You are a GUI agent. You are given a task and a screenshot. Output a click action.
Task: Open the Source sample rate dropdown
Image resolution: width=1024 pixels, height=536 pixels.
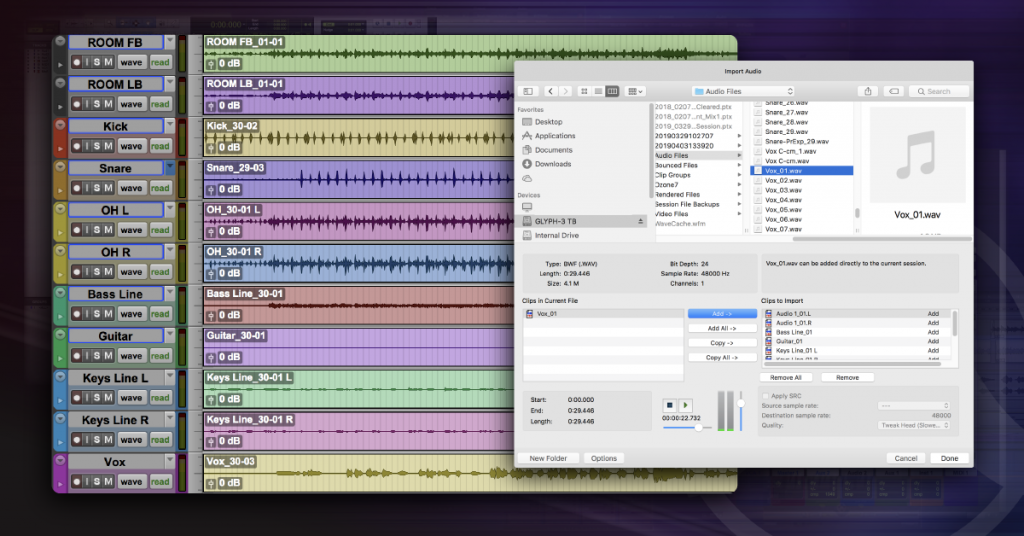coord(914,406)
